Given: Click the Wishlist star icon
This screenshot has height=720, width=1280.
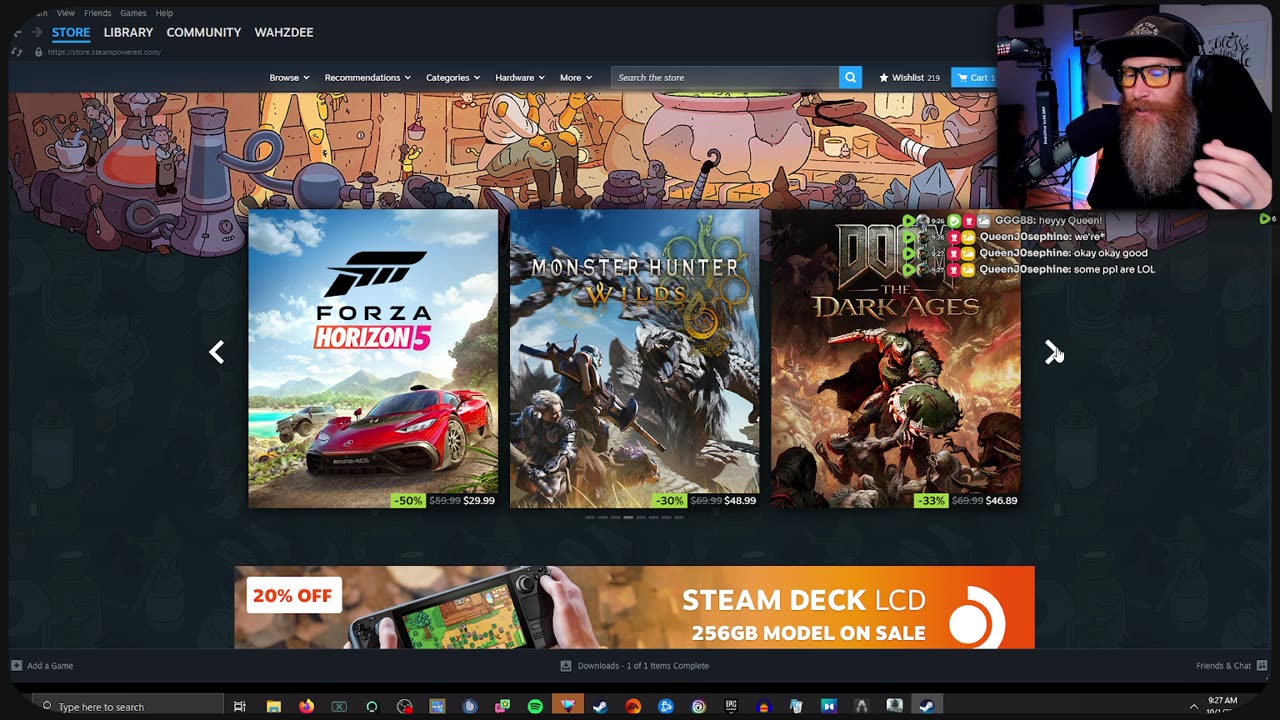Looking at the screenshot, I should click(884, 77).
